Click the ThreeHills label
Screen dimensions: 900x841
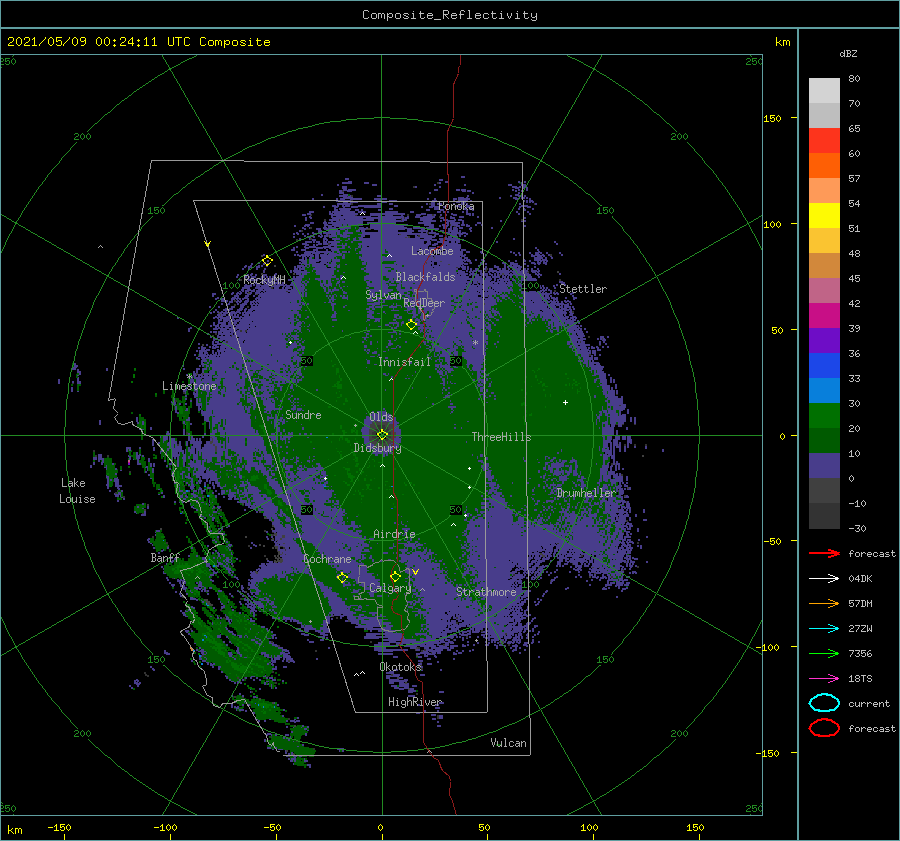501,437
